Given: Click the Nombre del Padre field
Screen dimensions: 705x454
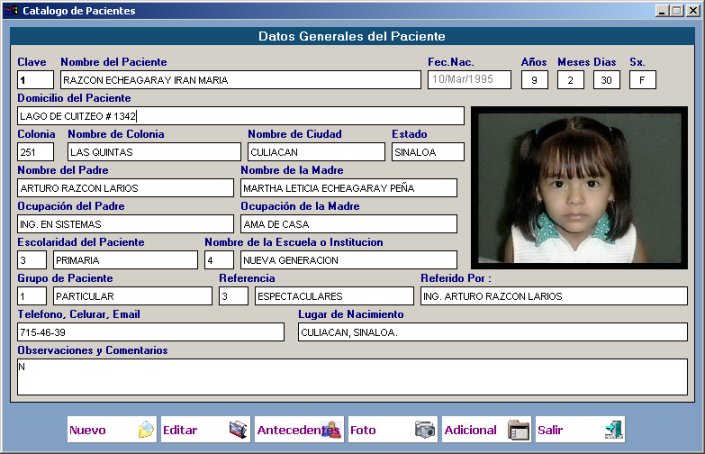Looking at the screenshot, I should [x=125, y=188].
